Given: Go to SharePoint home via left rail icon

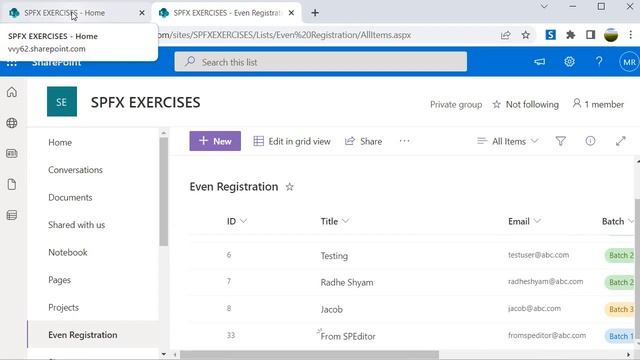Looking at the screenshot, I should pyautogui.click(x=12, y=92).
